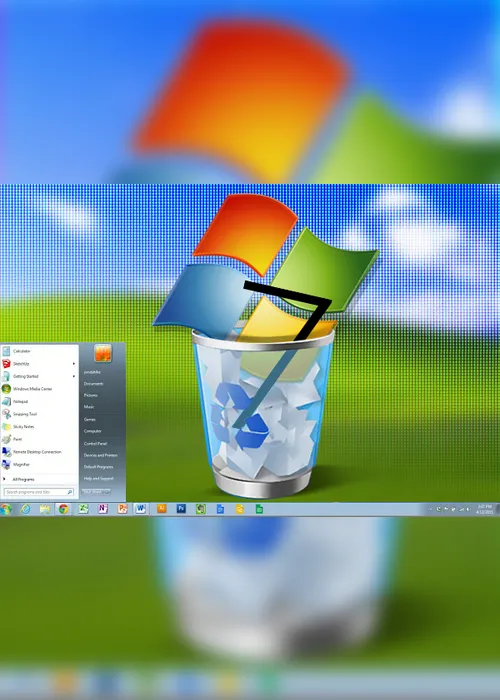Viewport: 500px width, 700px height.
Task: Open yellow Google Slides taskbar icon
Action: point(240,509)
